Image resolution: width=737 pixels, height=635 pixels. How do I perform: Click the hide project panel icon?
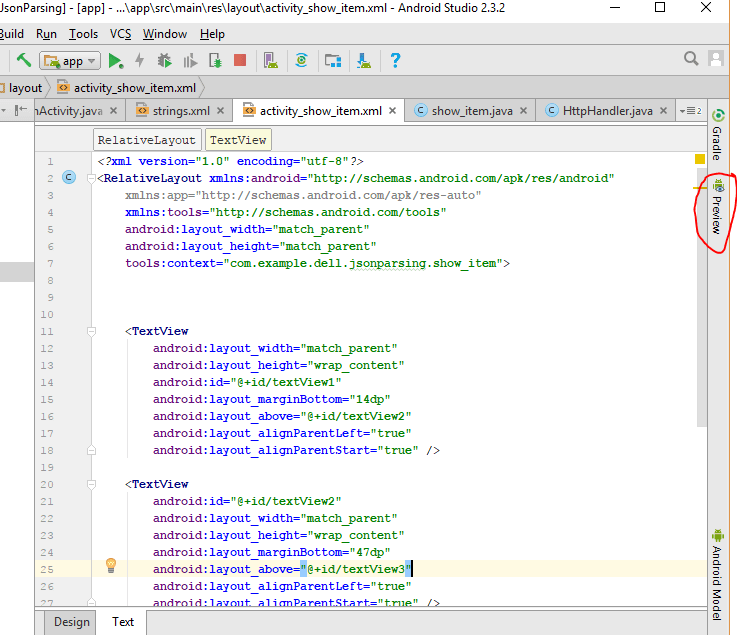(x=20, y=110)
